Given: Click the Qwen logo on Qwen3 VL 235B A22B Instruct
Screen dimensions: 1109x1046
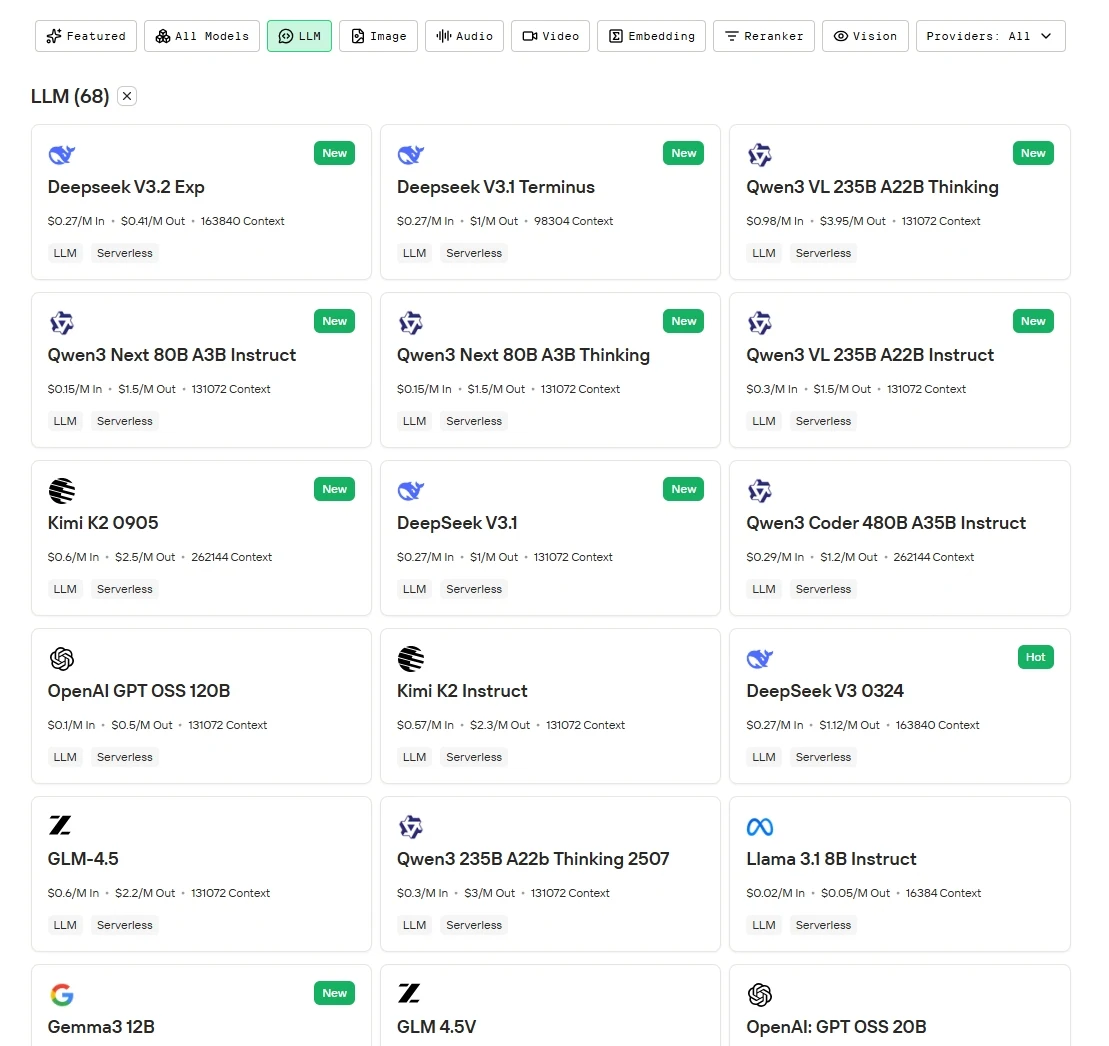Looking at the screenshot, I should [x=760, y=322].
